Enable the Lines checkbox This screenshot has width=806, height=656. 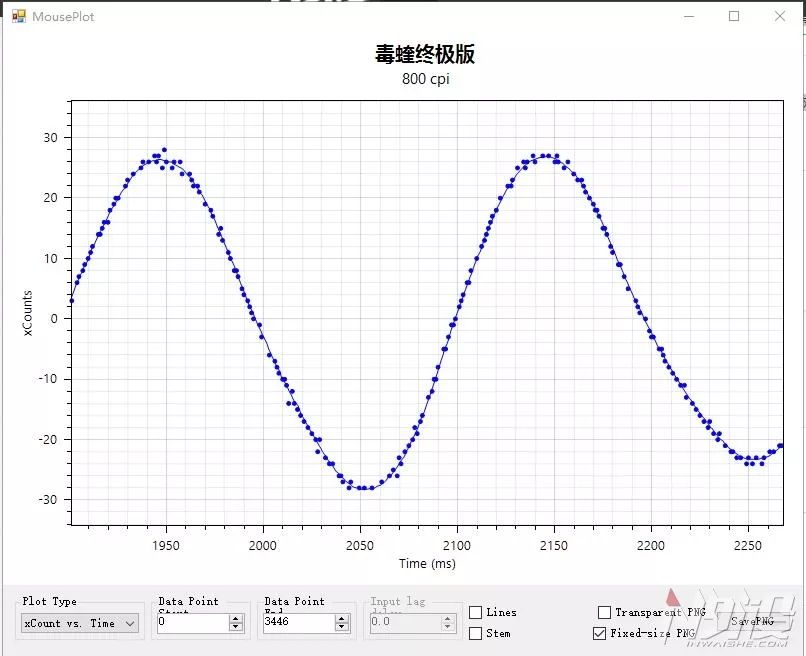pyautogui.click(x=476, y=612)
